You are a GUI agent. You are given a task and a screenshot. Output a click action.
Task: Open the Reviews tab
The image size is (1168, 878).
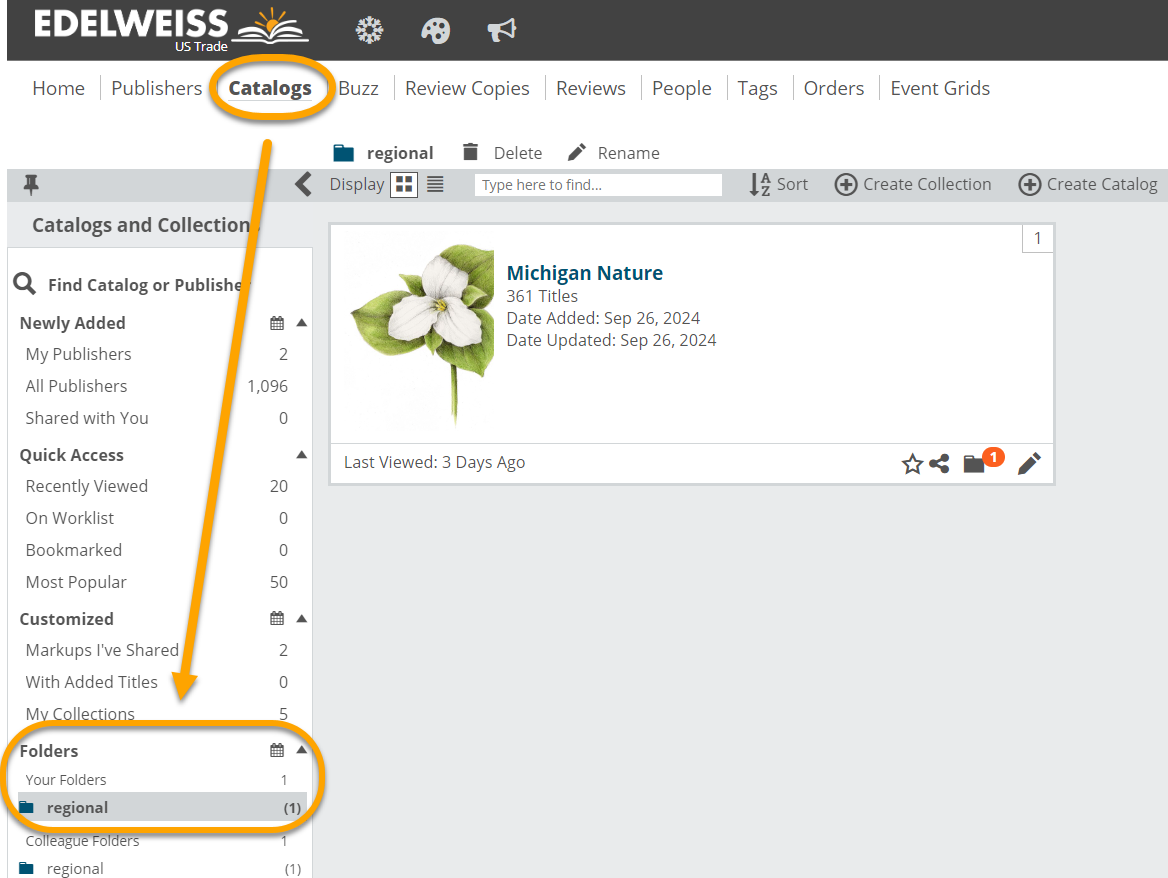click(591, 88)
